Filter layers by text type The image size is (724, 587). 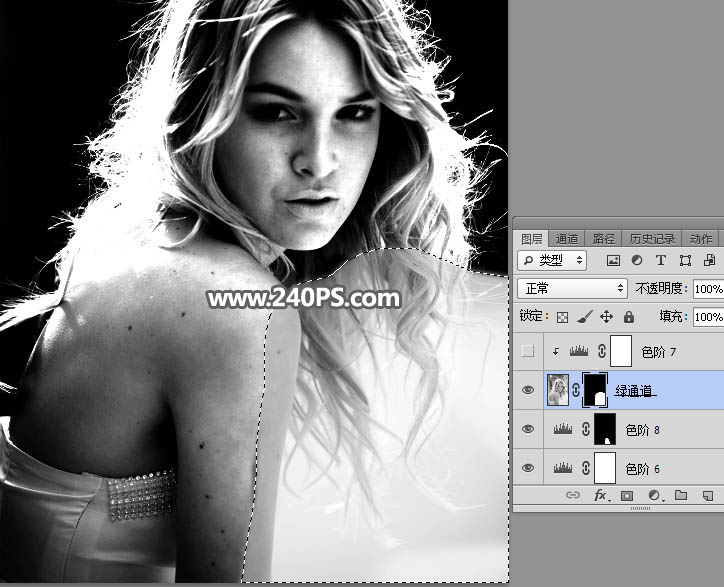[661, 260]
